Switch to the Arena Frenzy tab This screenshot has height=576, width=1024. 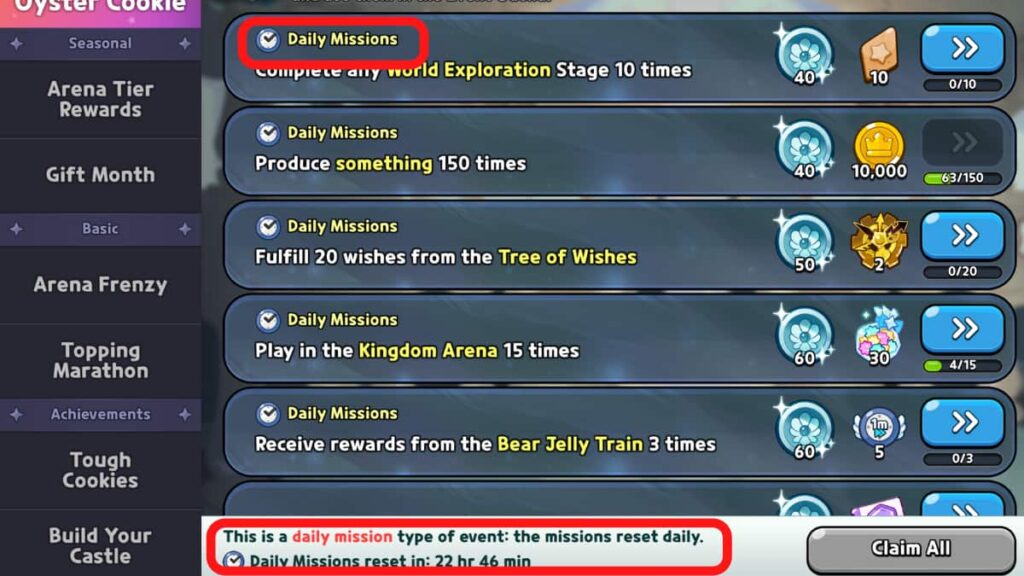point(101,285)
